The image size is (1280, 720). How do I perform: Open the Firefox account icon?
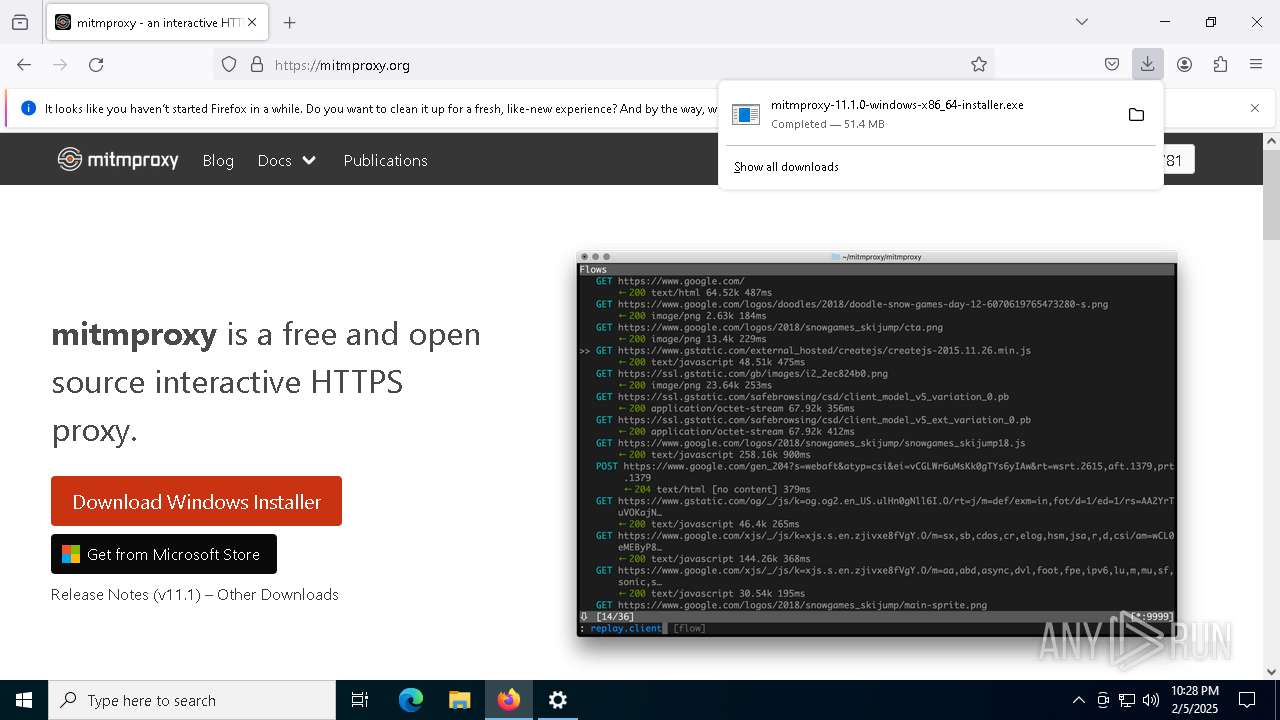(1184, 65)
